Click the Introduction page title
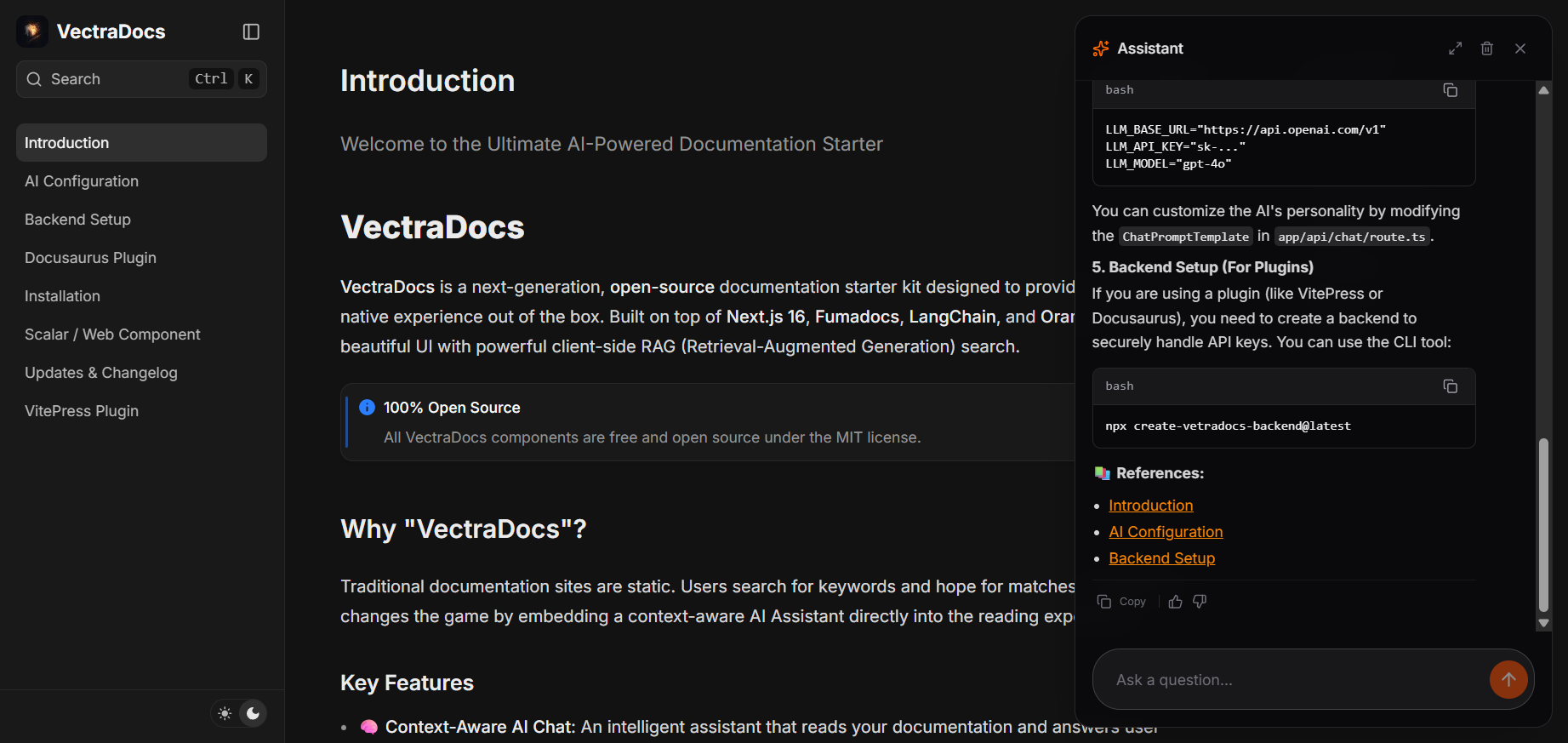The width and height of the screenshot is (1568, 743). point(427,81)
